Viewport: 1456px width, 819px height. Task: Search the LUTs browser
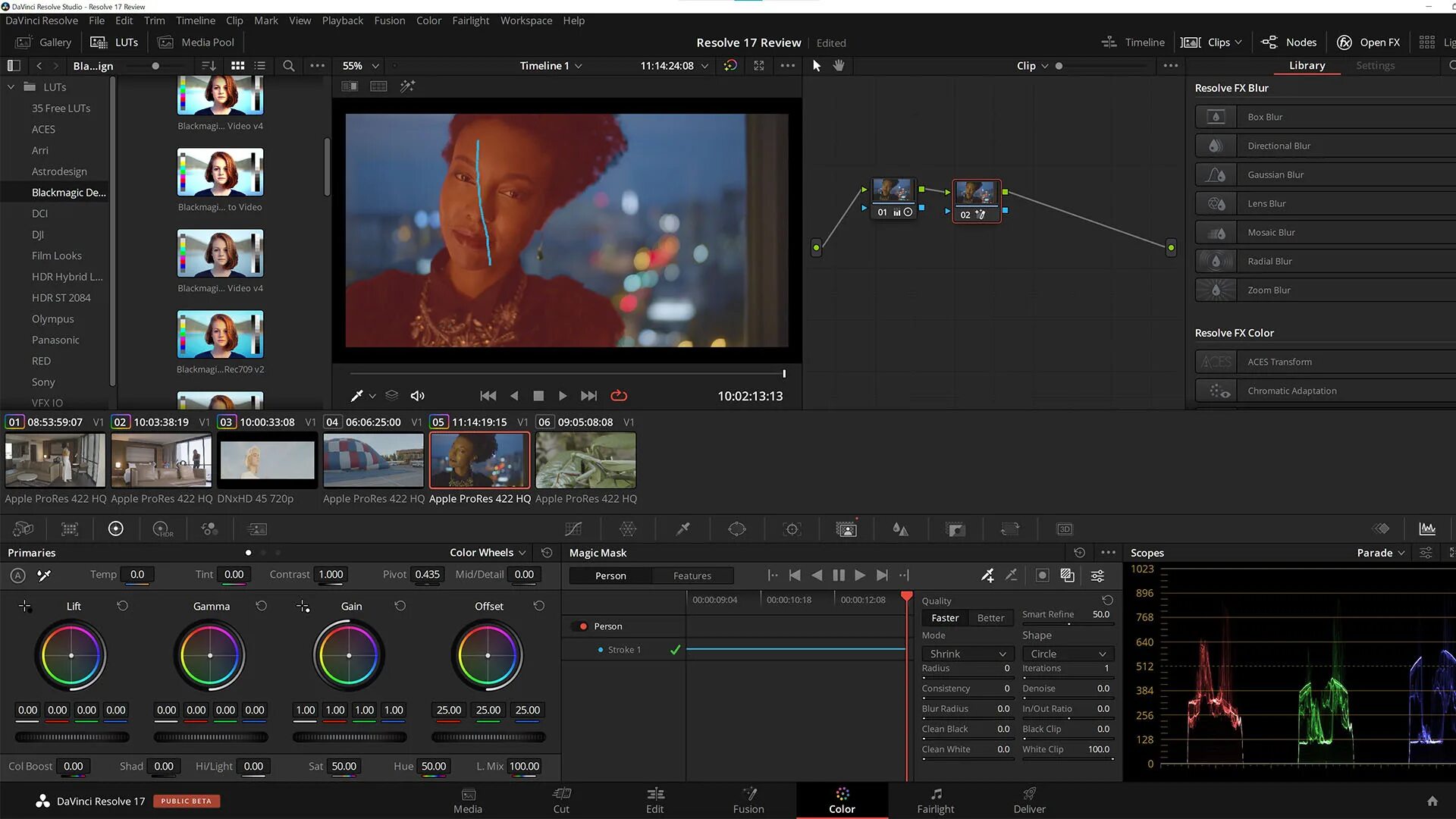(x=289, y=66)
